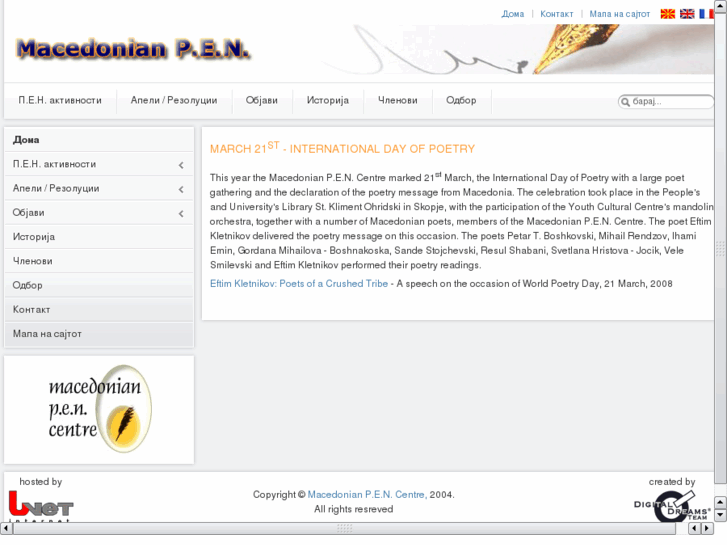Open the Digital Dreams Team logo
The width and height of the screenshot is (727, 545).
click(672, 506)
